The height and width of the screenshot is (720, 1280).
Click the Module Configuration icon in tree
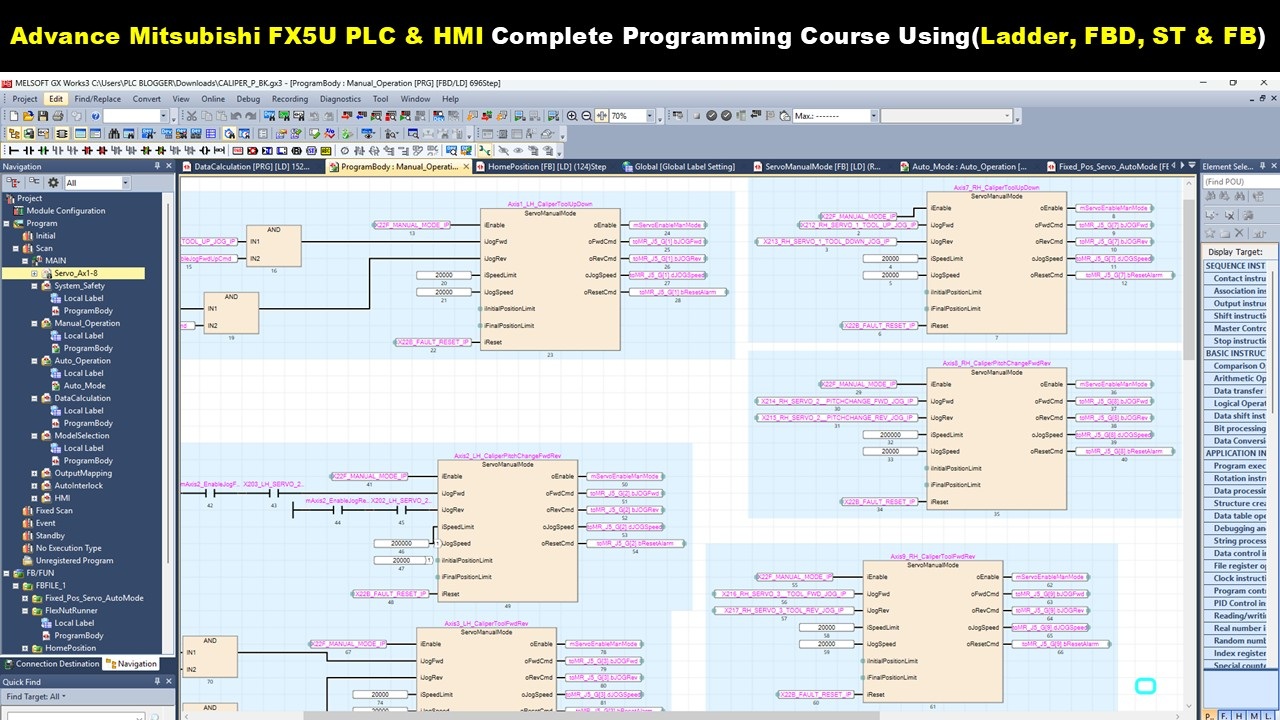pos(19,211)
